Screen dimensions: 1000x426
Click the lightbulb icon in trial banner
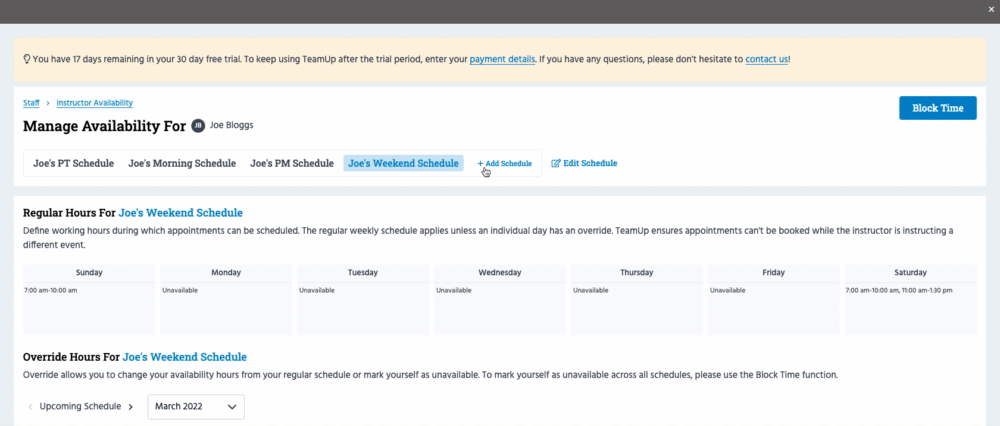(26, 59)
